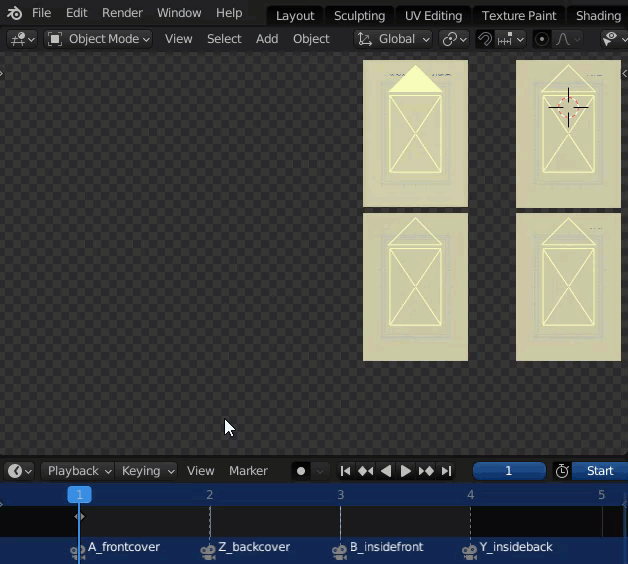
Task: Open auto keyframing settings dropdown
Action: tap(320, 471)
